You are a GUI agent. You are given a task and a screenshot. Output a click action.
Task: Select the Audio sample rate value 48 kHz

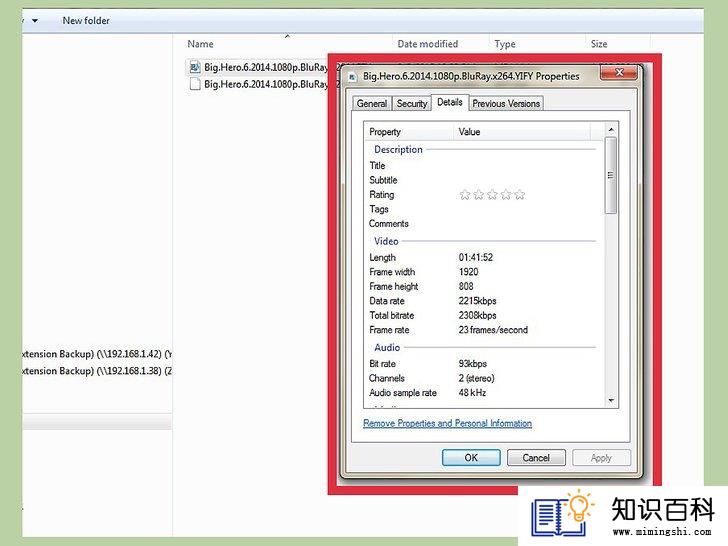click(472, 392)
